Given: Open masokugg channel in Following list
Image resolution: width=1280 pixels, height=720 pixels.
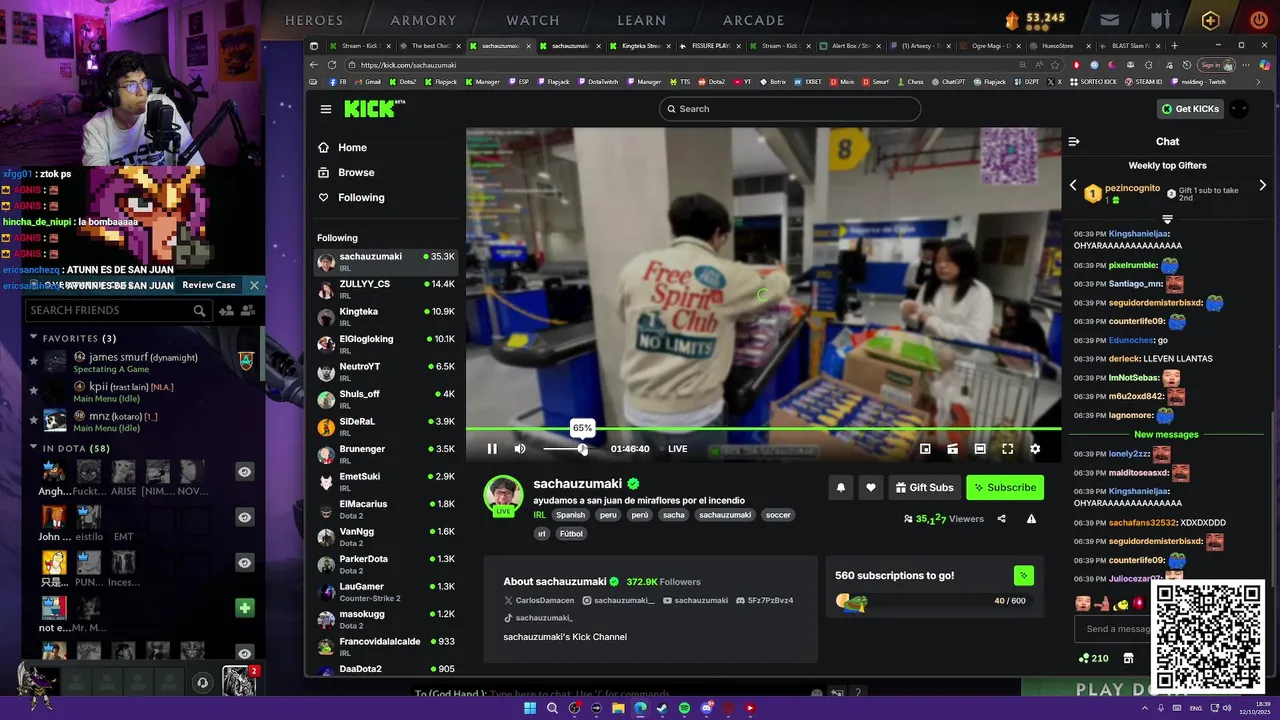Looking at the screenshot, I should point(386,619).
